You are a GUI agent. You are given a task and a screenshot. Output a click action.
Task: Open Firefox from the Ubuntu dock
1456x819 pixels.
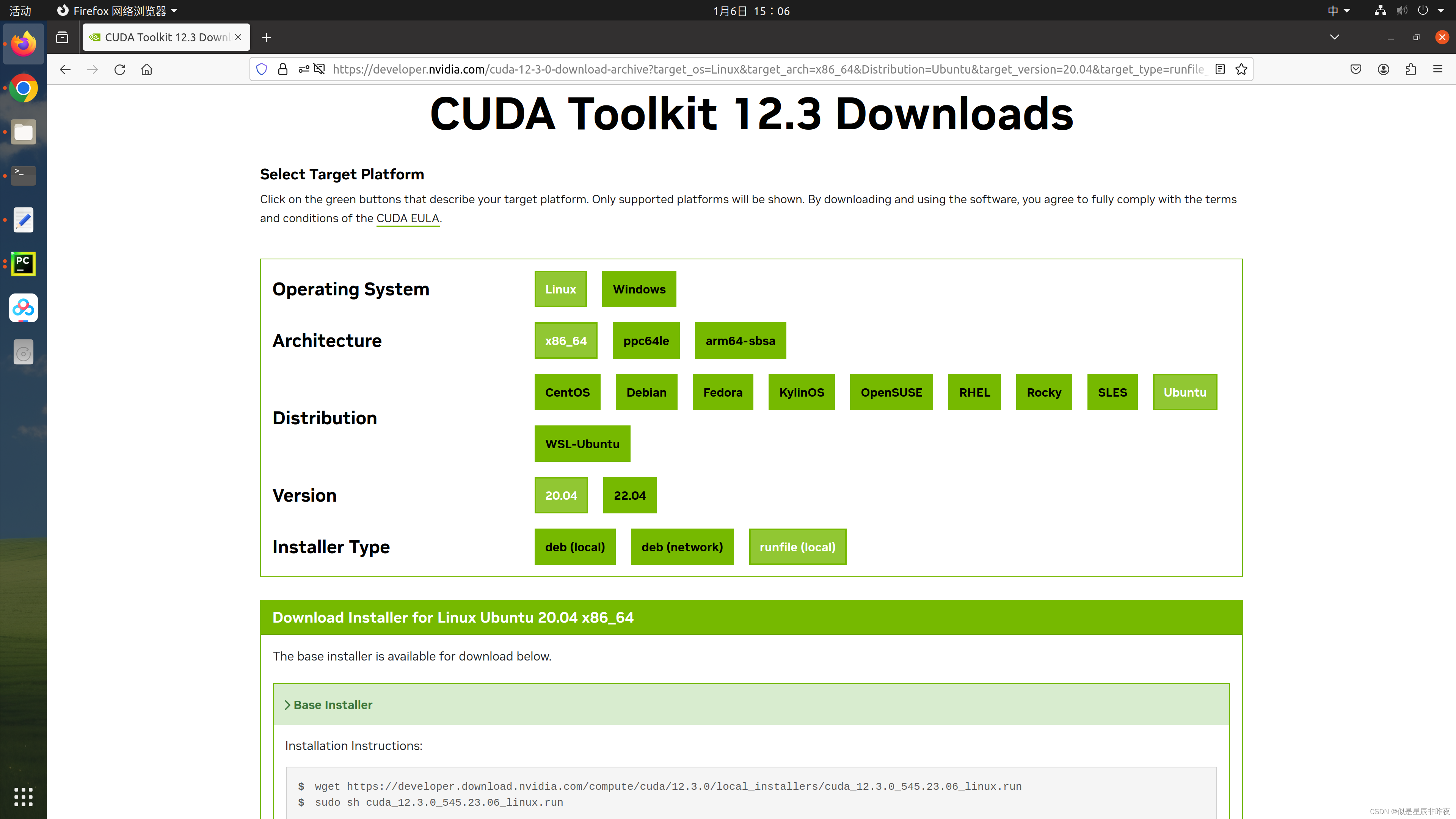(23, 44)
